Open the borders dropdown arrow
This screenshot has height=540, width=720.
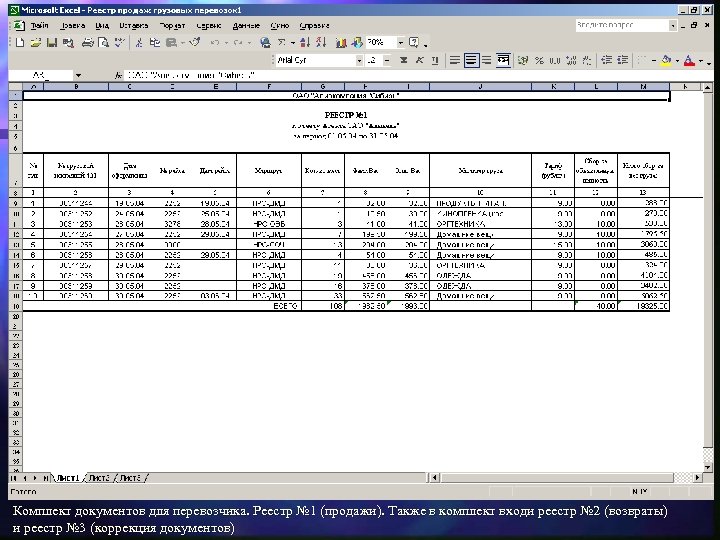[x=653, y=60]
